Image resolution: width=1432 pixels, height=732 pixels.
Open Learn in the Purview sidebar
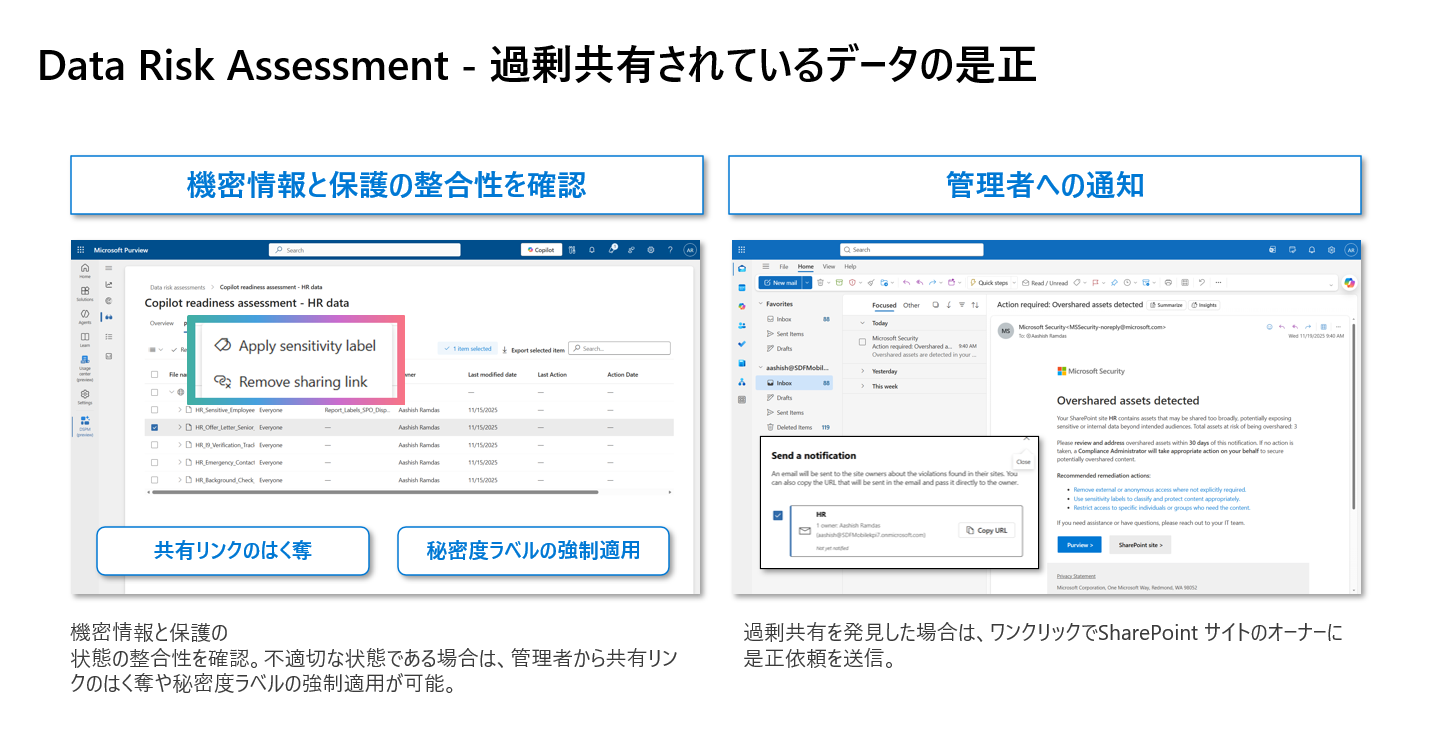tap(85, 339)
